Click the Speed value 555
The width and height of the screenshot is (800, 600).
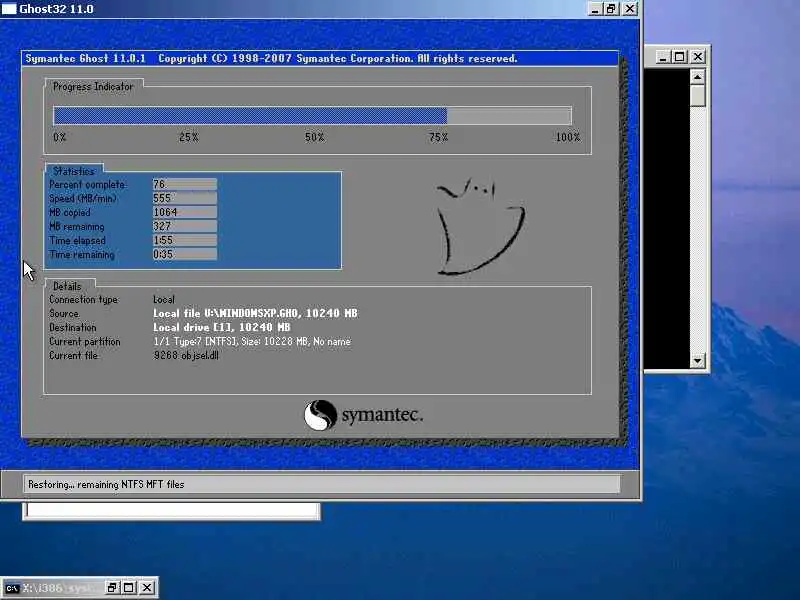(184, 198)
